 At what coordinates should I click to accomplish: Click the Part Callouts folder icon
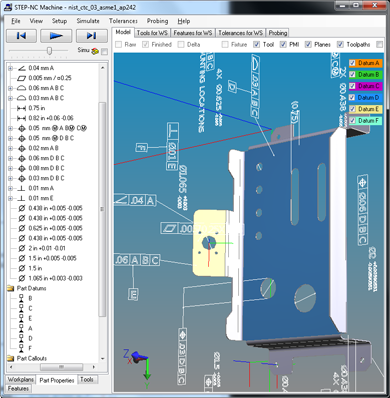tap(10, 358)
